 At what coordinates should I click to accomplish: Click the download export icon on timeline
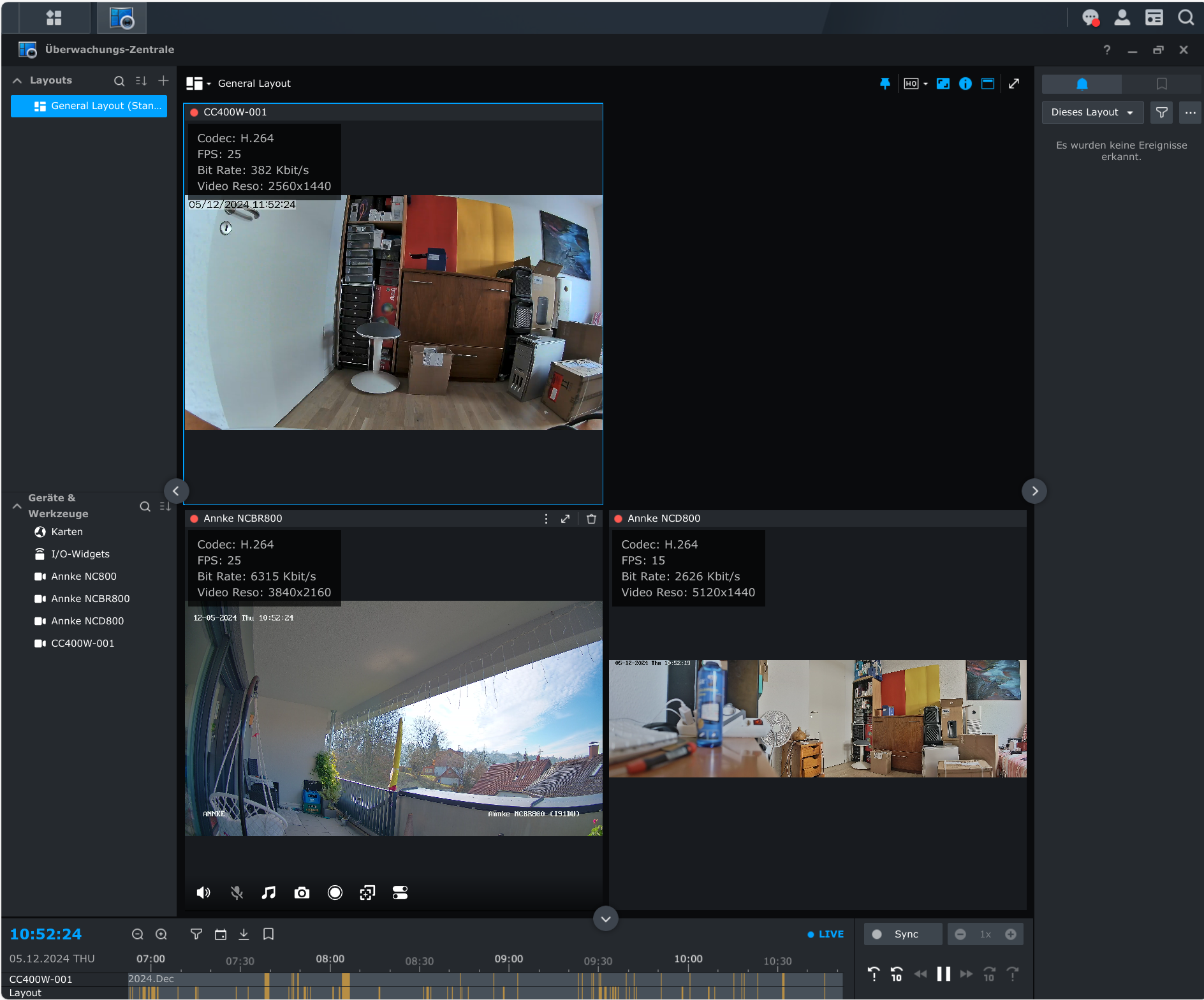point(244,934)
